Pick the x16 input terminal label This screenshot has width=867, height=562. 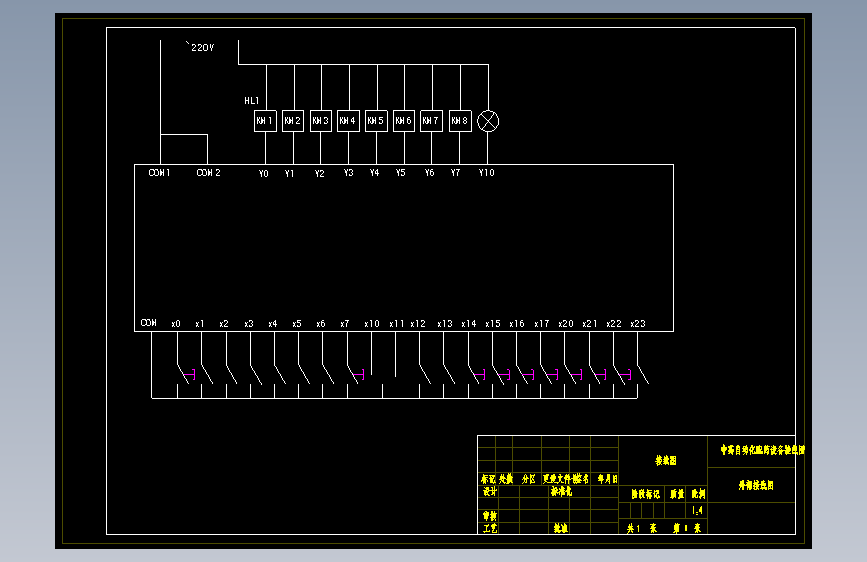517,324
